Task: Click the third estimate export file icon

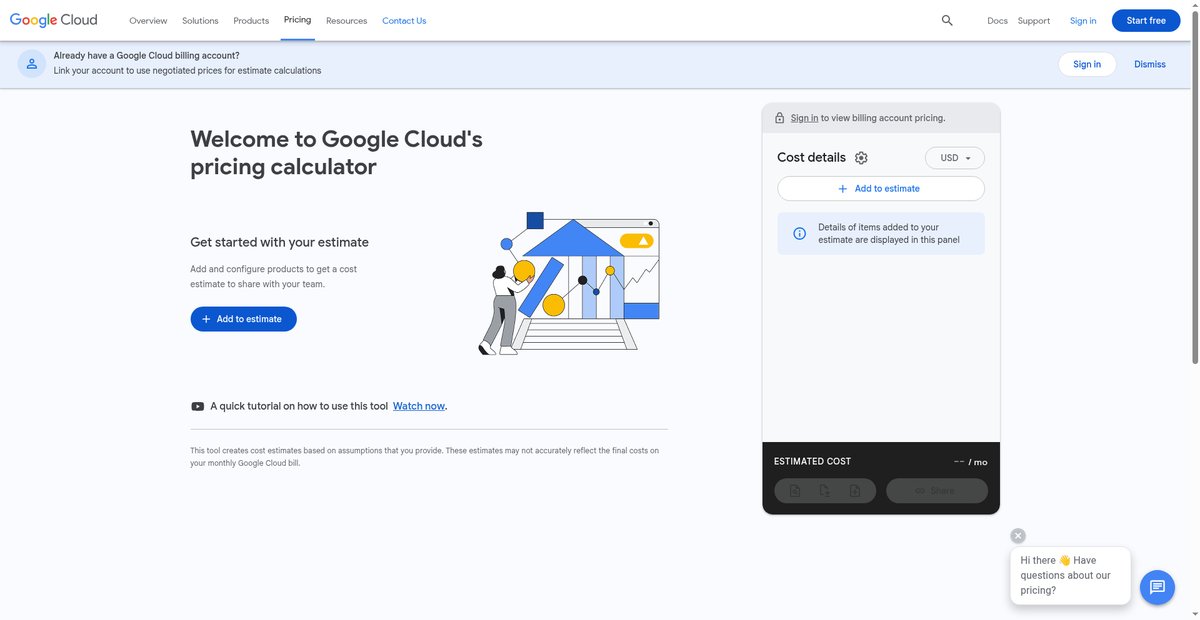Action: pyautogui.click(x=855, y=491)
